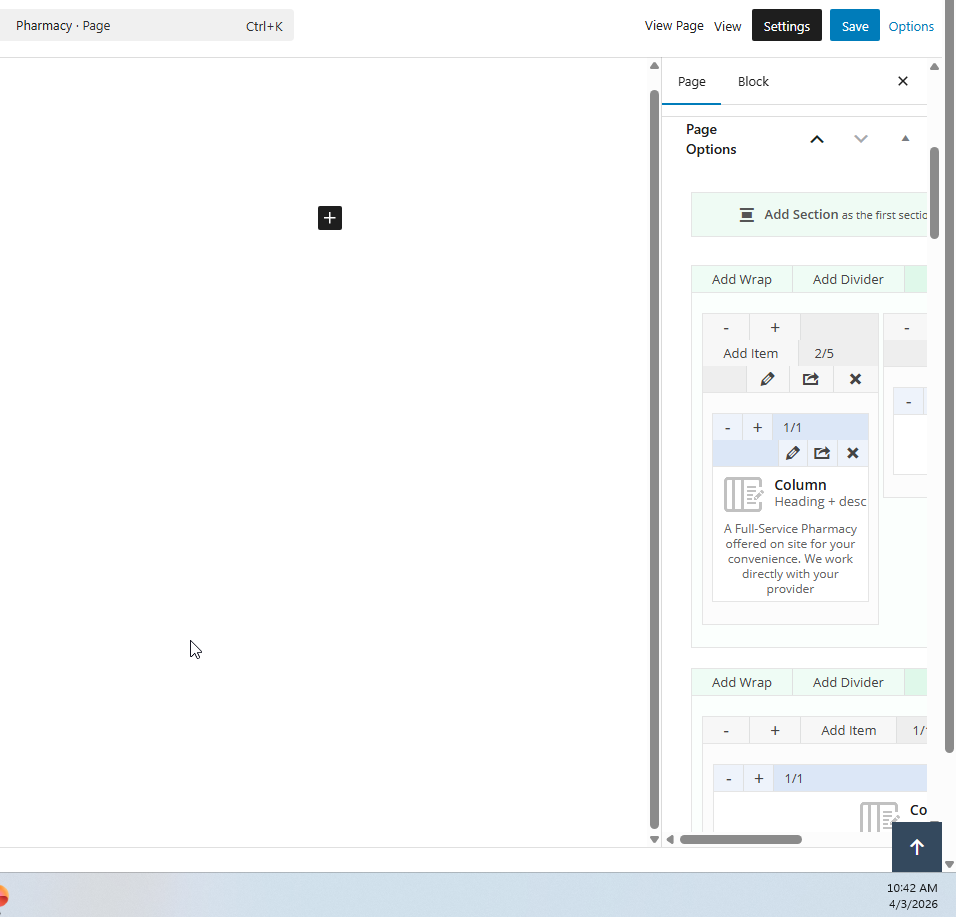Viewport: 956px width, 917px height.
Task: Open the View Page link
Action: pyautogui.click(x=674, y=26)
